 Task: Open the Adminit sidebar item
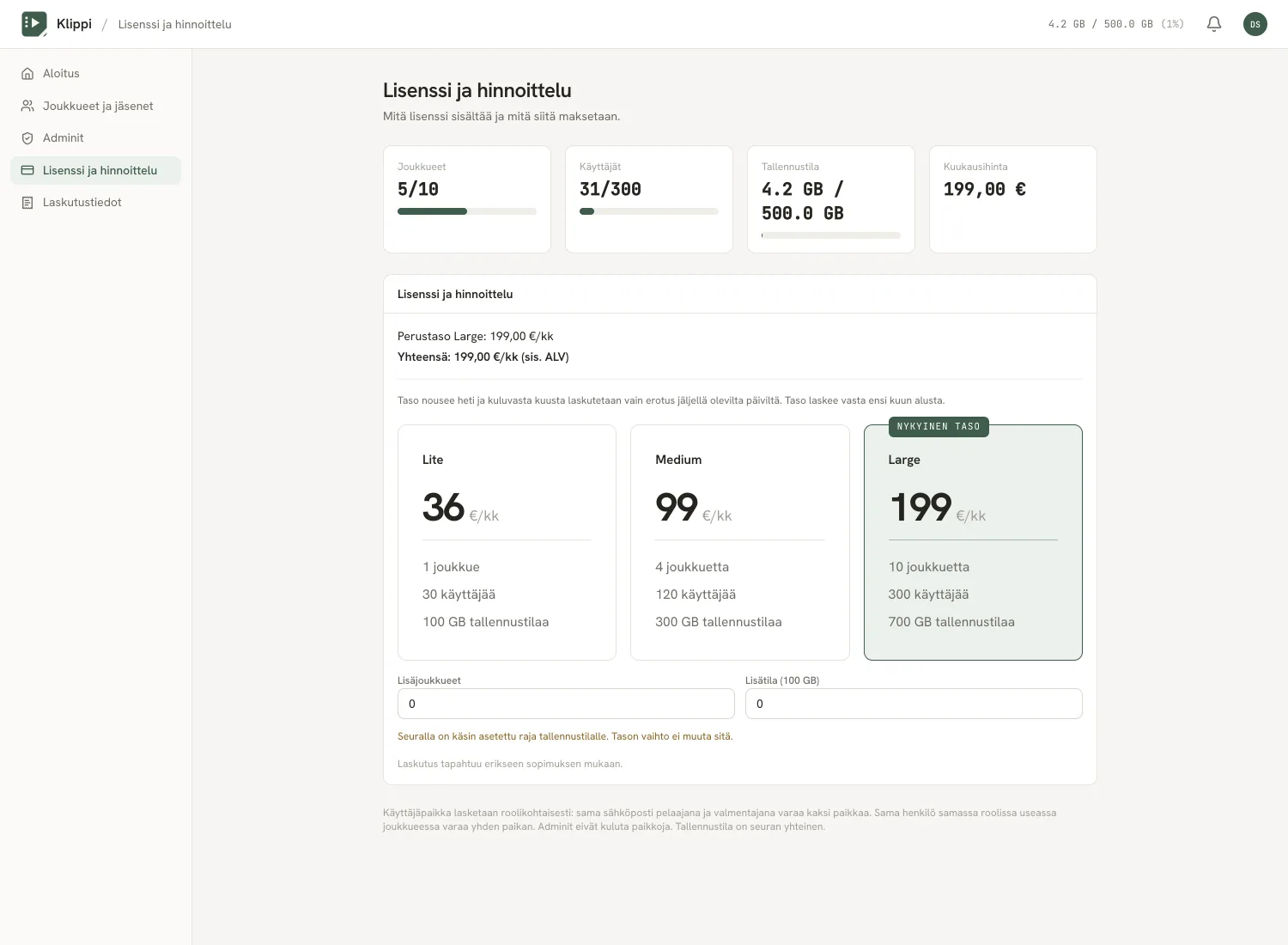95,138
